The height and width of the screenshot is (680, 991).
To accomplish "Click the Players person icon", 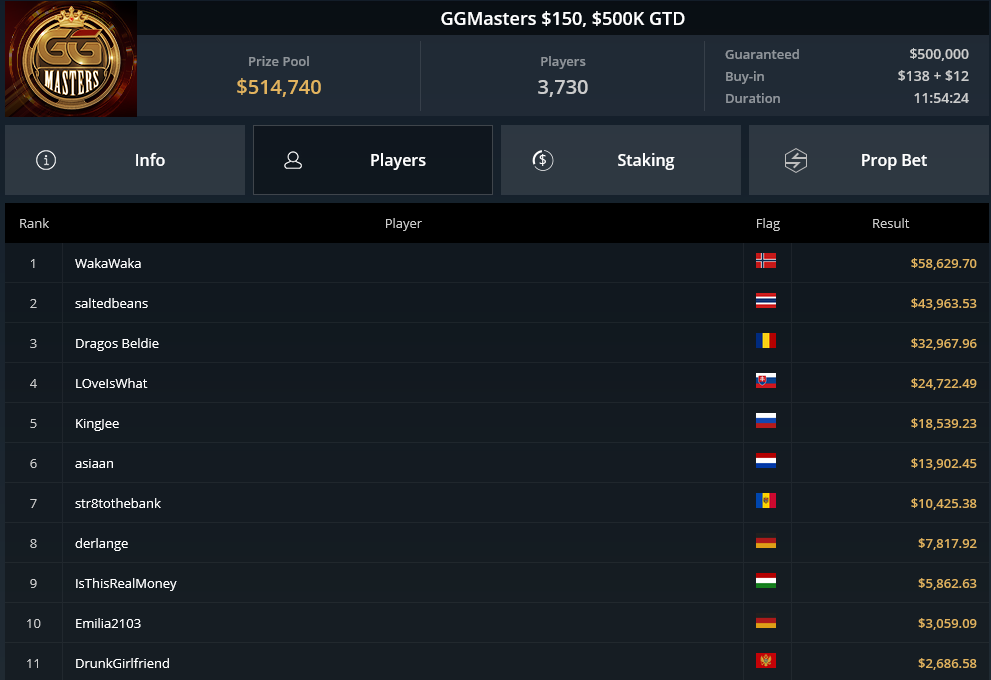I will click(293, 160).
